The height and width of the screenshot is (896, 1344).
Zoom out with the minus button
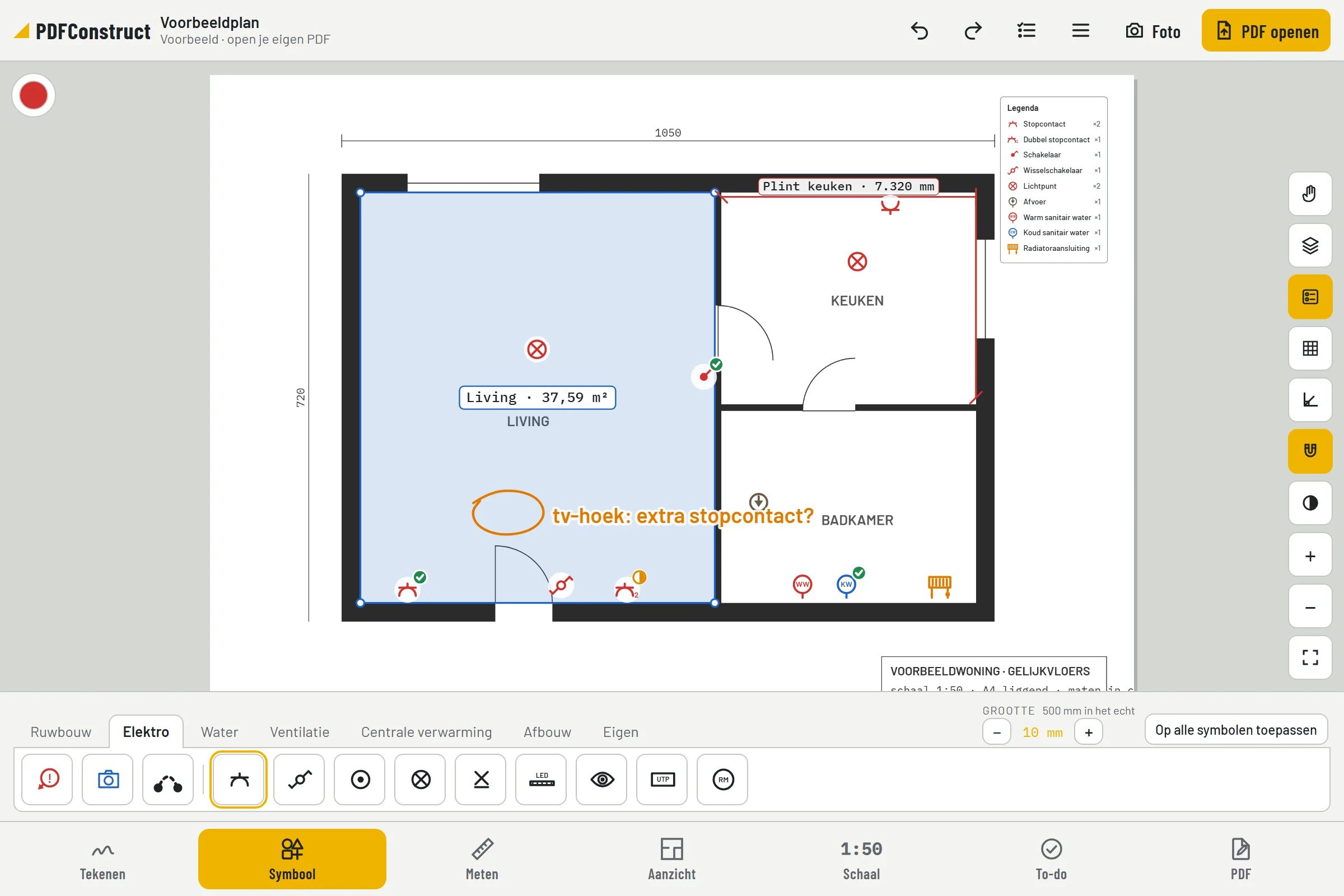point(1310,607)
